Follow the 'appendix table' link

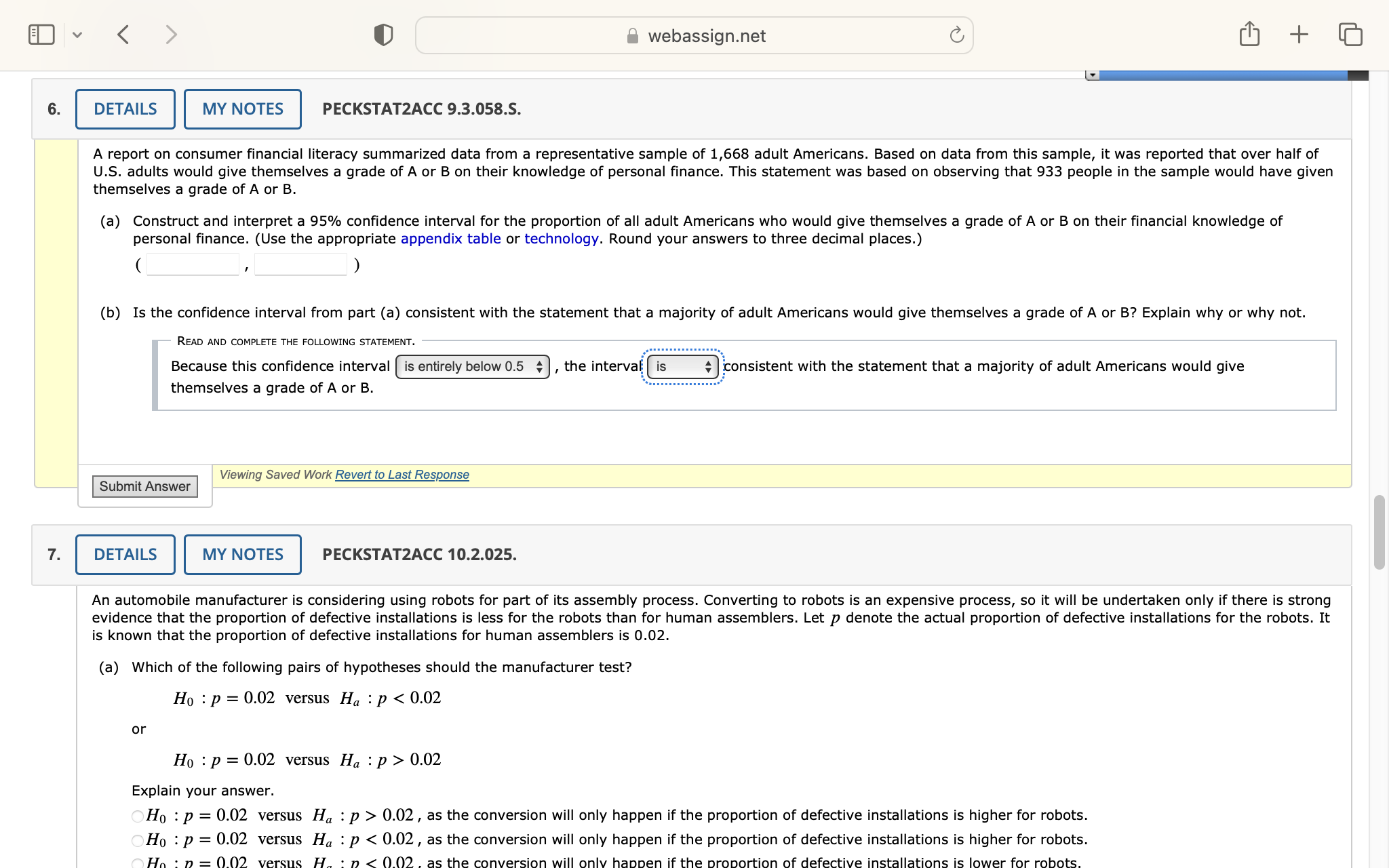tap(450, 239)
